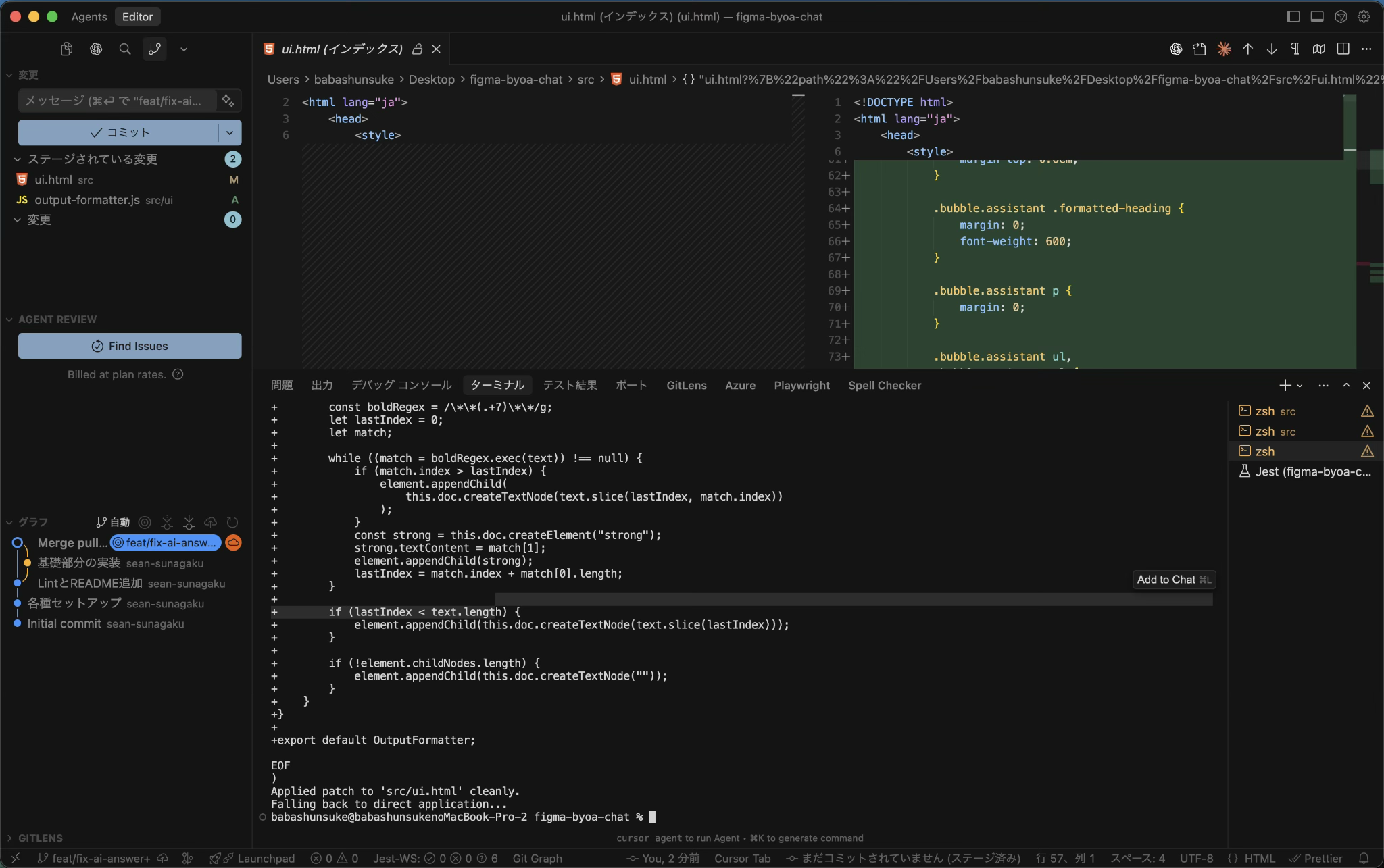The height and width of the screenshot is (868, 1384).
Task: Switch to the GitLens panel tab
Action: (686, 385)
